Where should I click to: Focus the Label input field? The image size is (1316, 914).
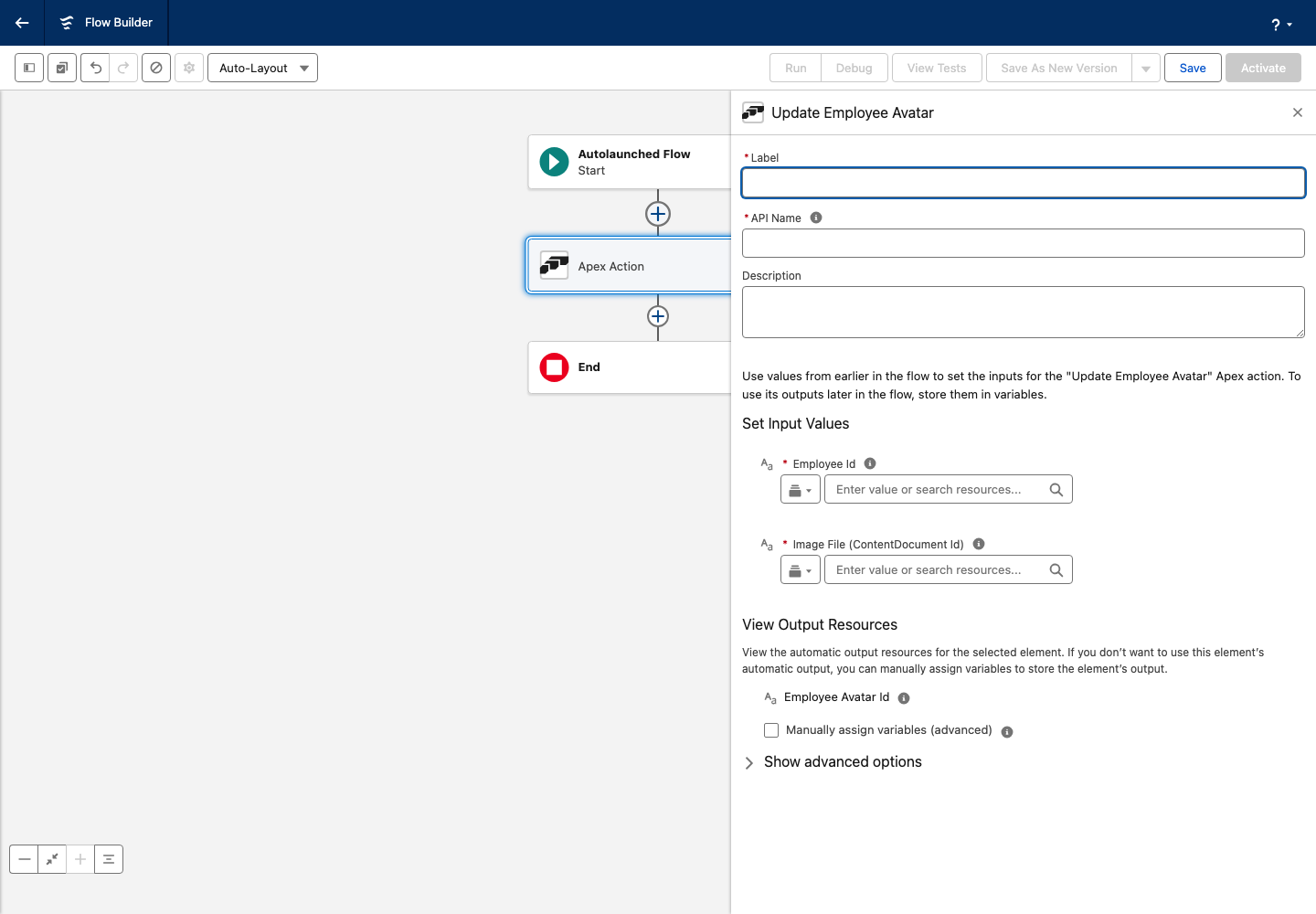[1024, 183]
